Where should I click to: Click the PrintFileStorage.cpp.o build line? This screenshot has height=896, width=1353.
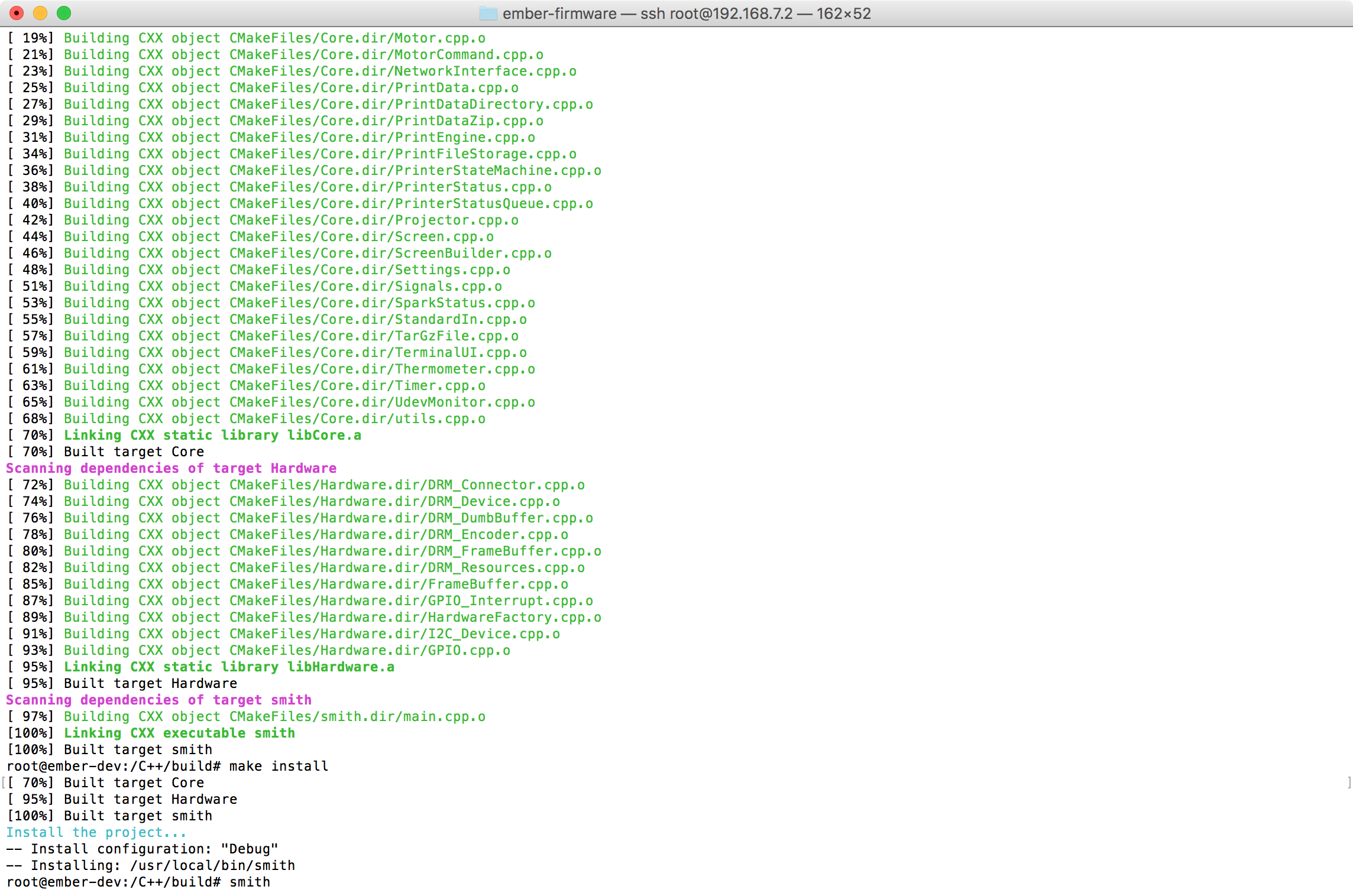tap(292, 154)
